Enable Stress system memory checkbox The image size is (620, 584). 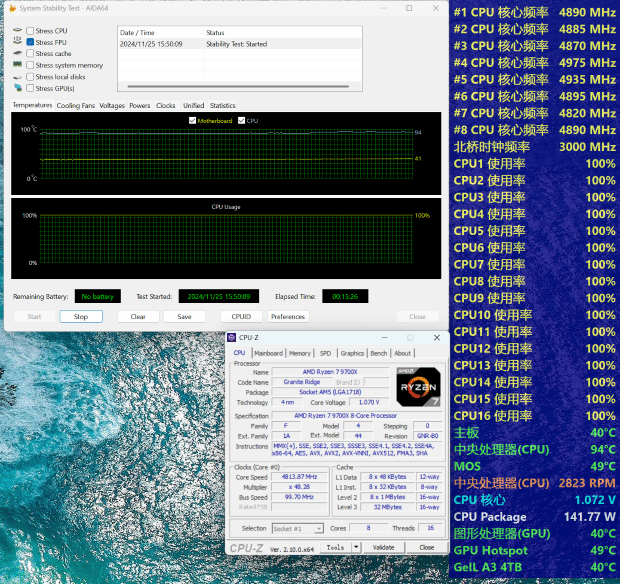(x=30, y=65)
